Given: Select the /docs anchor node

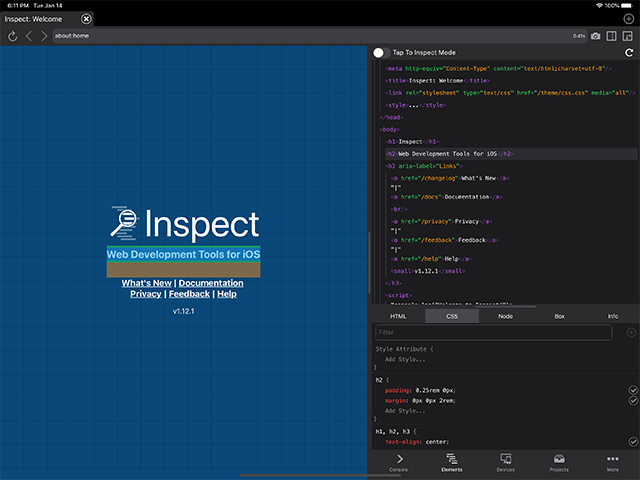Looking at the screenshot, I should pos(447,197).
